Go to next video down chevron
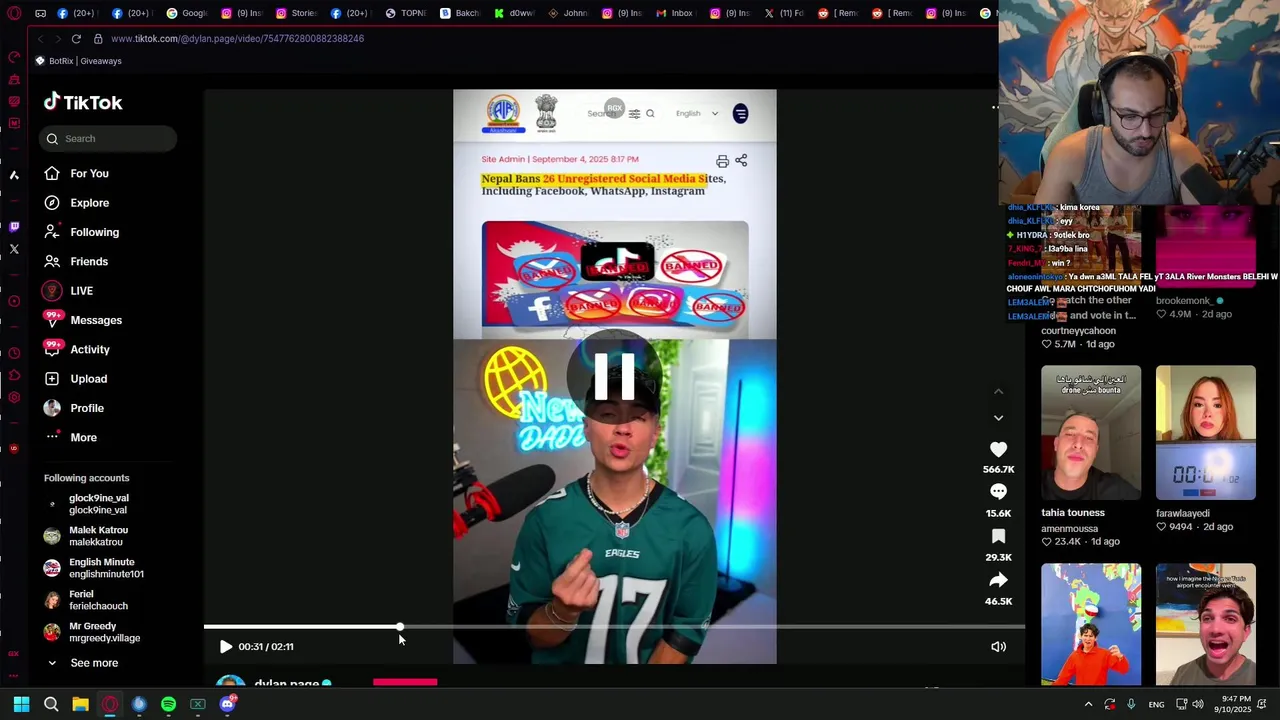Viewport: 1280px width, 720px height. (998, 417)
